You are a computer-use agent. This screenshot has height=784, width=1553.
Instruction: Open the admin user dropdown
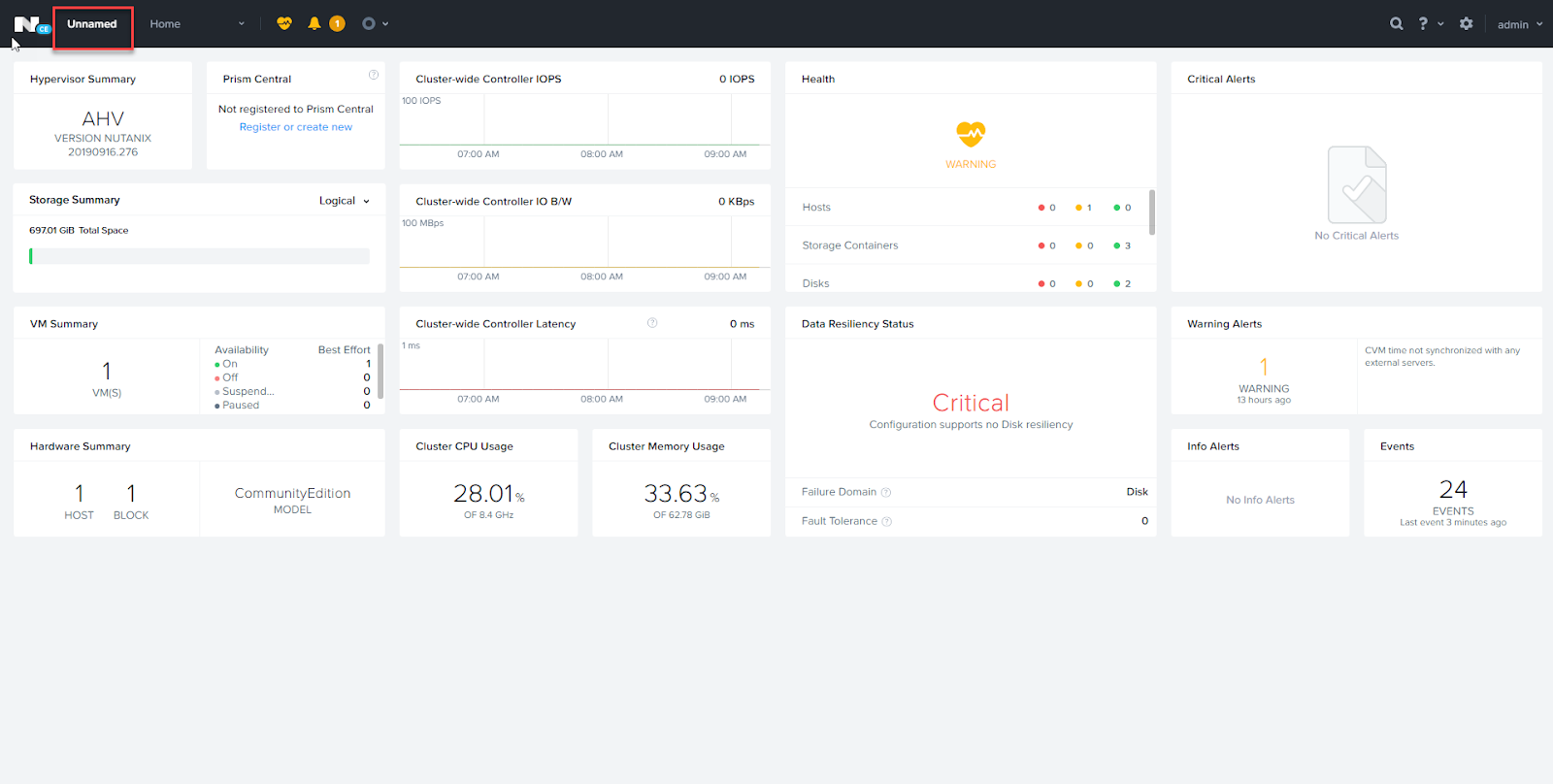coord(1519,24)
